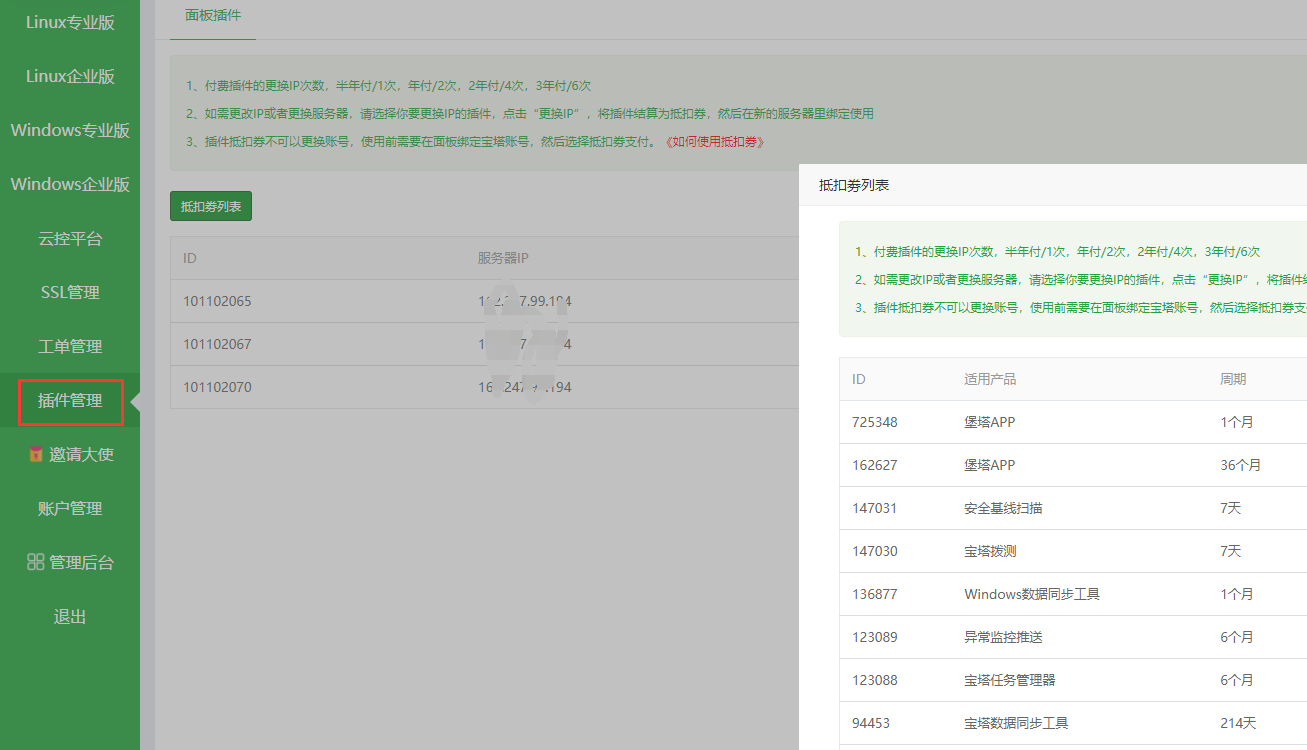Click the ID column header in server table
The width and height of the screenshot is (1307, 750).
pos(190,258)
